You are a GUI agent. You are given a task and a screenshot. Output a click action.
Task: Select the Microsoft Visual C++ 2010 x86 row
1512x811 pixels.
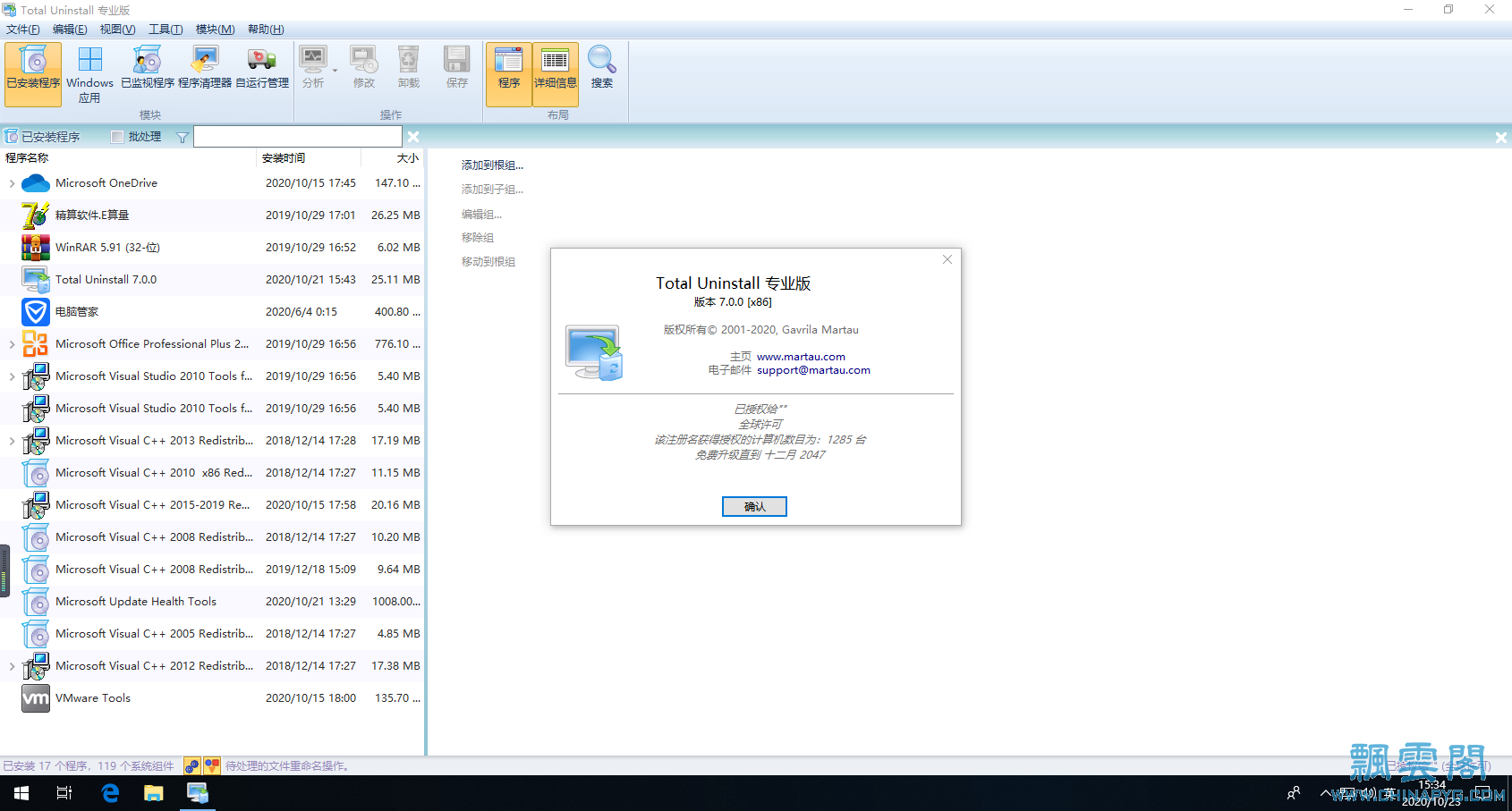point(212,473)
